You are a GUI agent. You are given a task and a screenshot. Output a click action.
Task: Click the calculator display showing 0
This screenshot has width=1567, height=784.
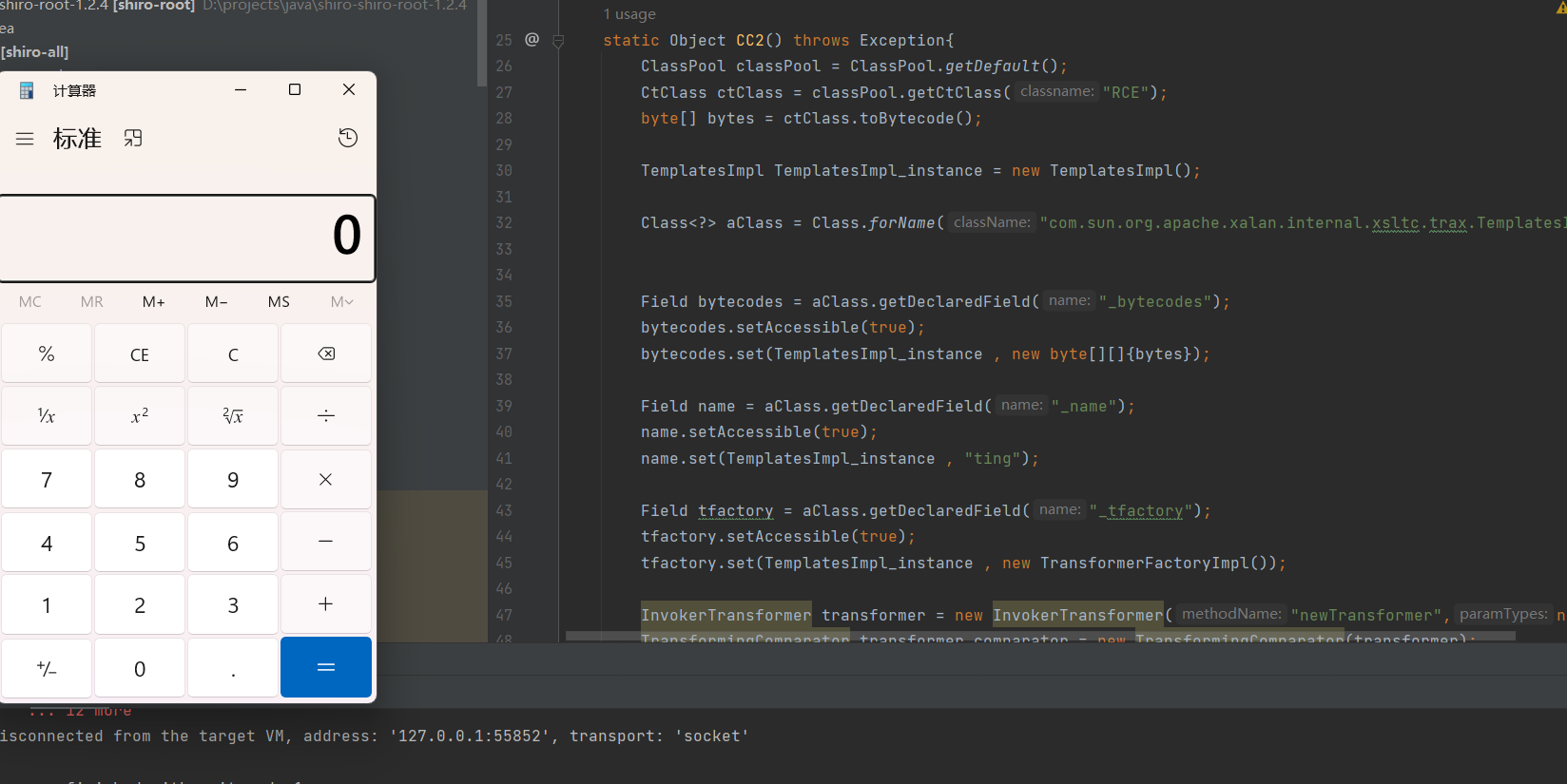coord(187,238)
